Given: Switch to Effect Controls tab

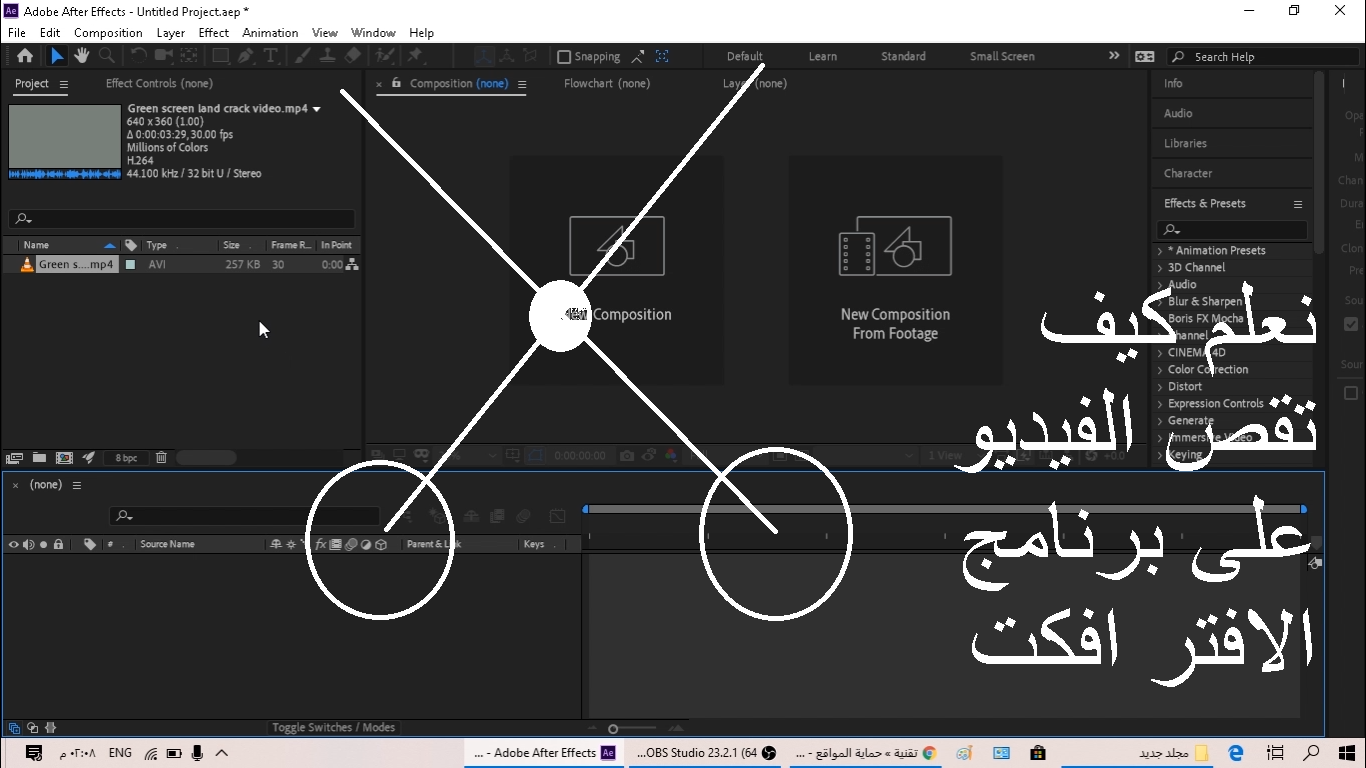Looking at the screenshot, I should tap(159, 84).
